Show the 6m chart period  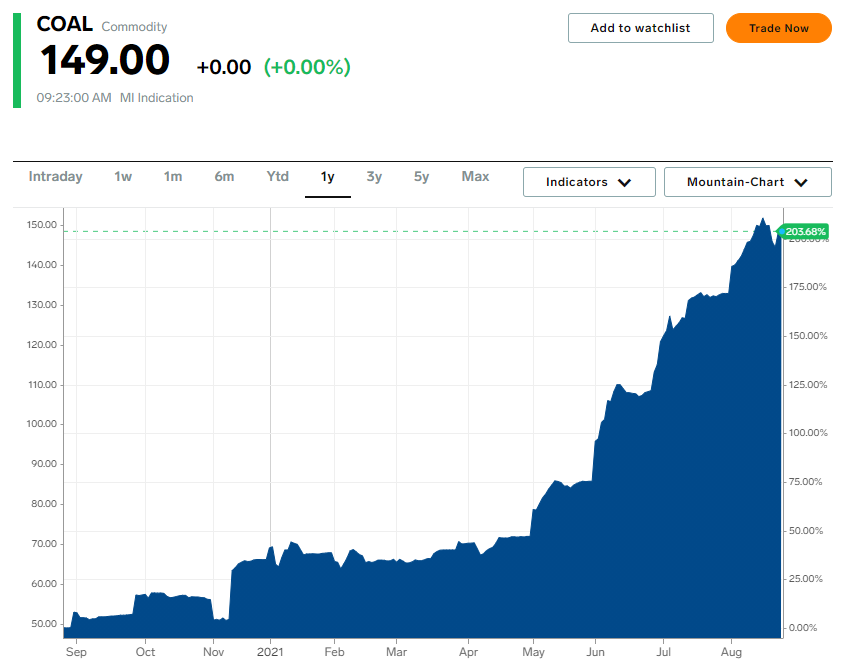pyautogui.click(x=224, y=177)
